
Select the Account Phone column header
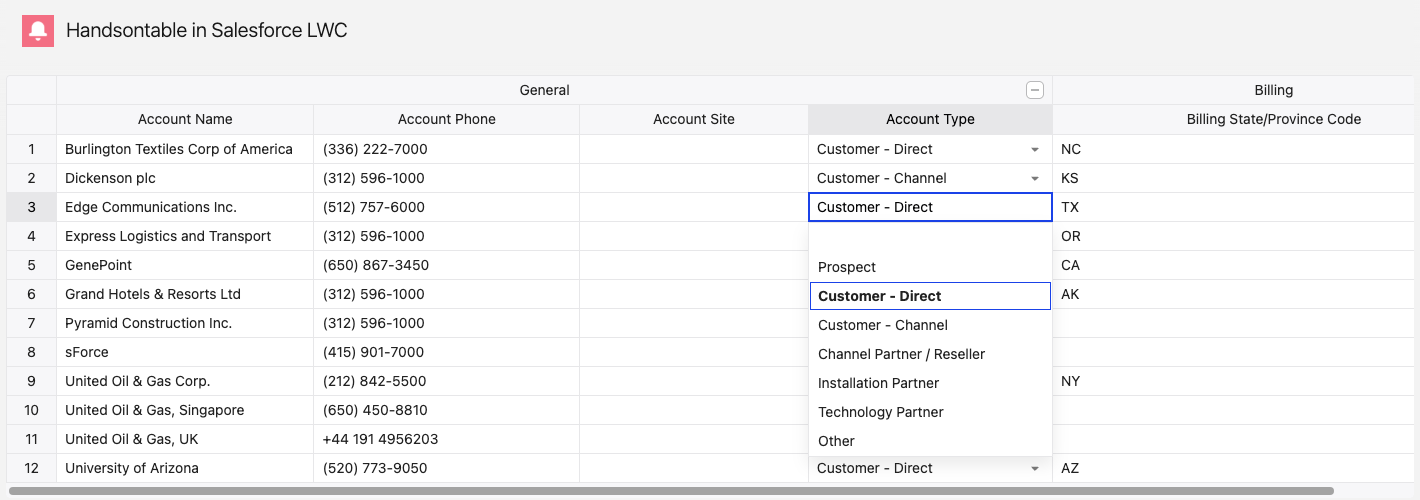(x=447, y=119)
